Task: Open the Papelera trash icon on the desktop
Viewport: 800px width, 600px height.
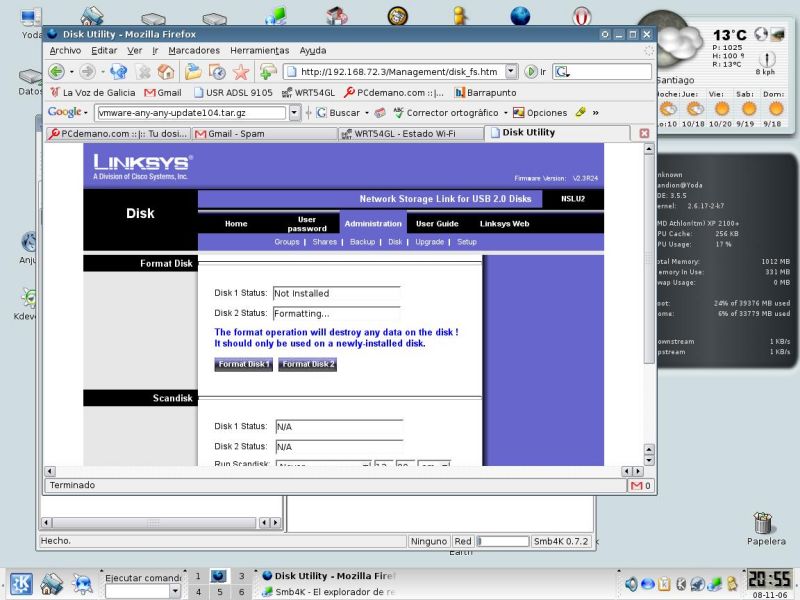Action: pos(763,523)
